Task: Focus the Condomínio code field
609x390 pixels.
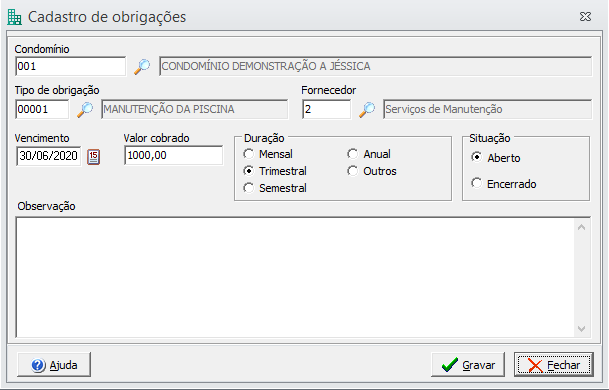Action: coord(71,66)
